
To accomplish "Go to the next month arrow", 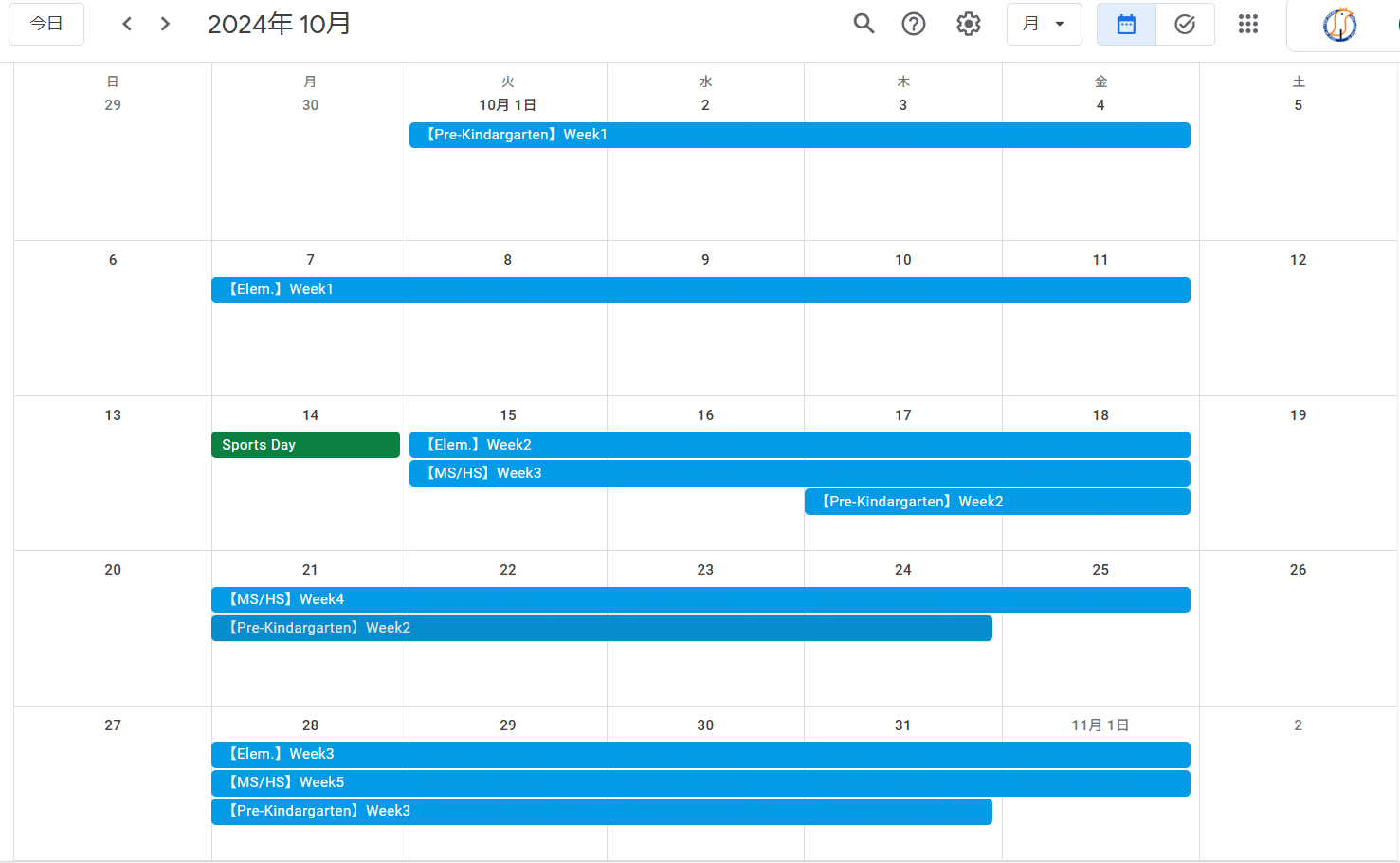I will click(165, 24).
